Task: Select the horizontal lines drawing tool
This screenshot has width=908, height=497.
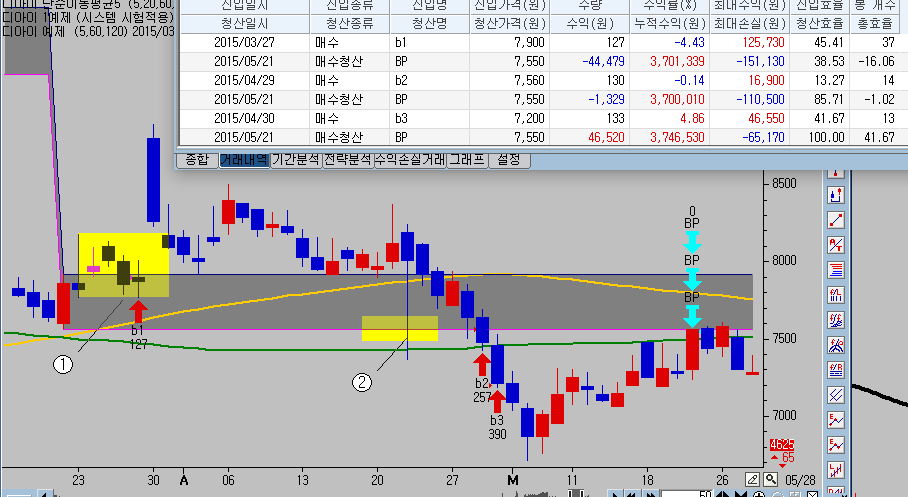Action: click(836, 270)
